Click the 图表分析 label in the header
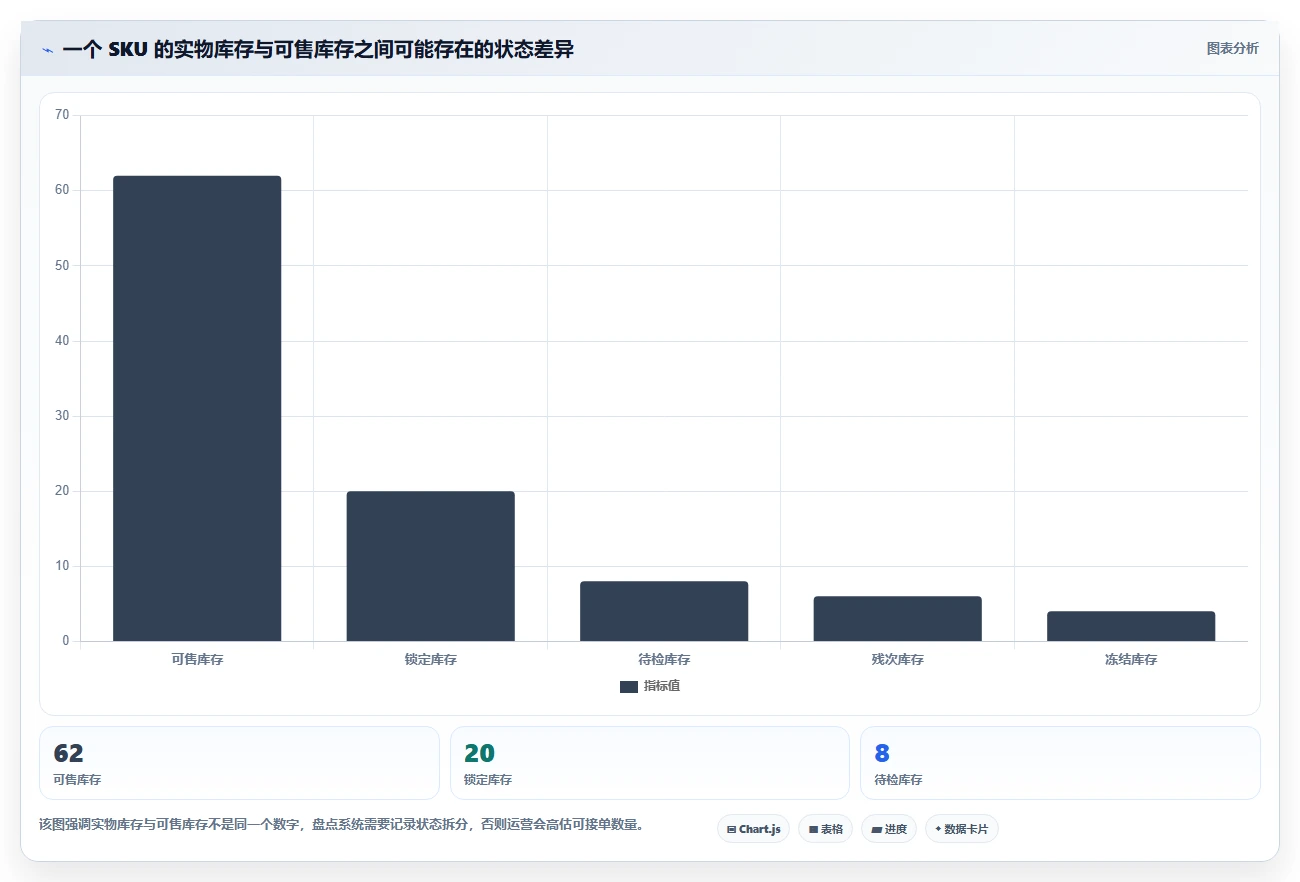The width and height of the screenshot is (1300, 882). click(x=1232, y=48)
